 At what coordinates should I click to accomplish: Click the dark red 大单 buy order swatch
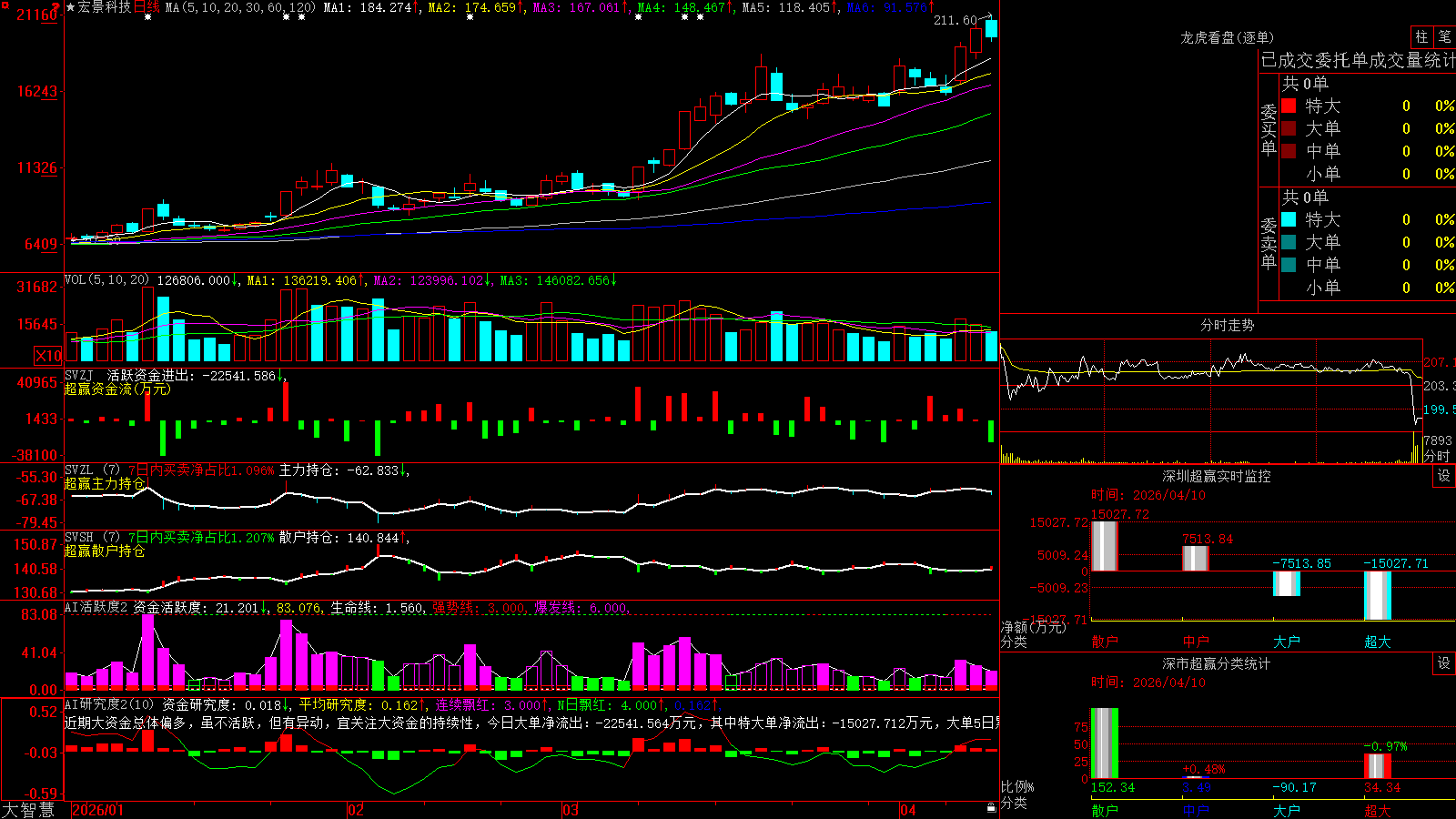[1289, 128]
